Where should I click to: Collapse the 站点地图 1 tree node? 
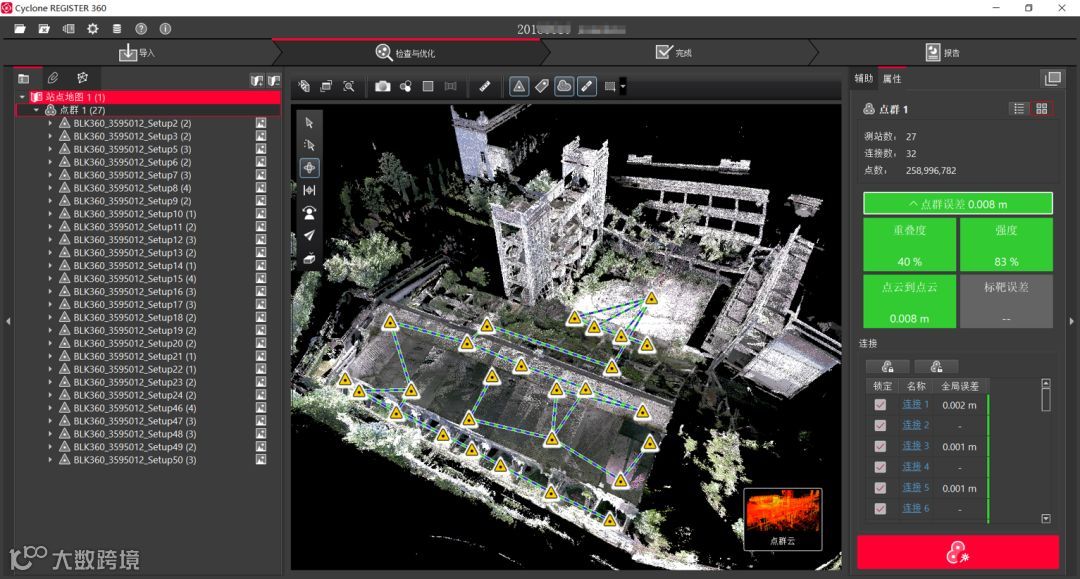[22, 97]
